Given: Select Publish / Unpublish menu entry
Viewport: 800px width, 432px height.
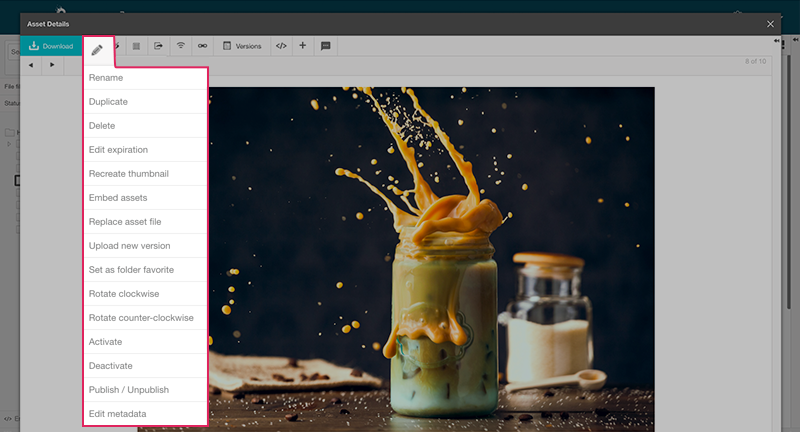Looking at the screenshot, I should [145, 390].
